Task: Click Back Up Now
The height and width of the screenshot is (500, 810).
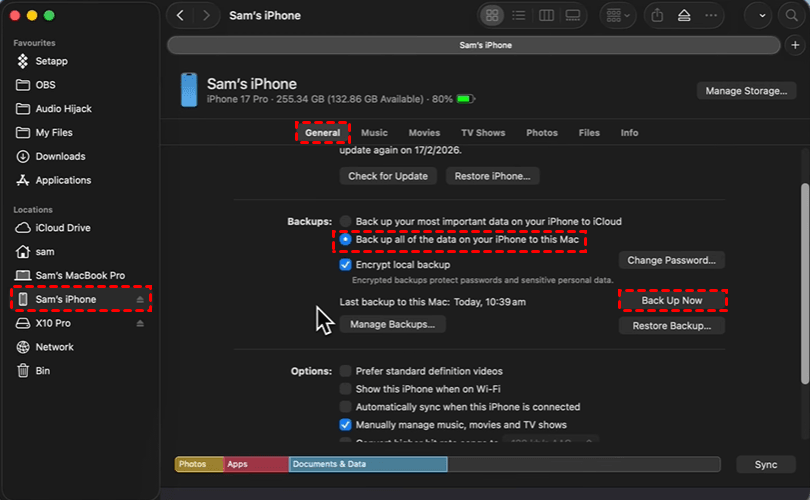Action: 672,301
